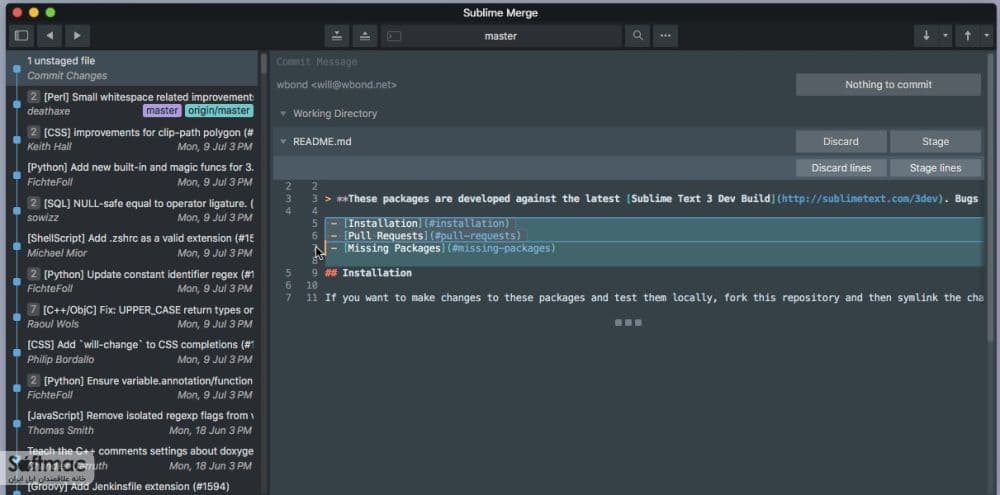Click the added Installation link line

654,223
